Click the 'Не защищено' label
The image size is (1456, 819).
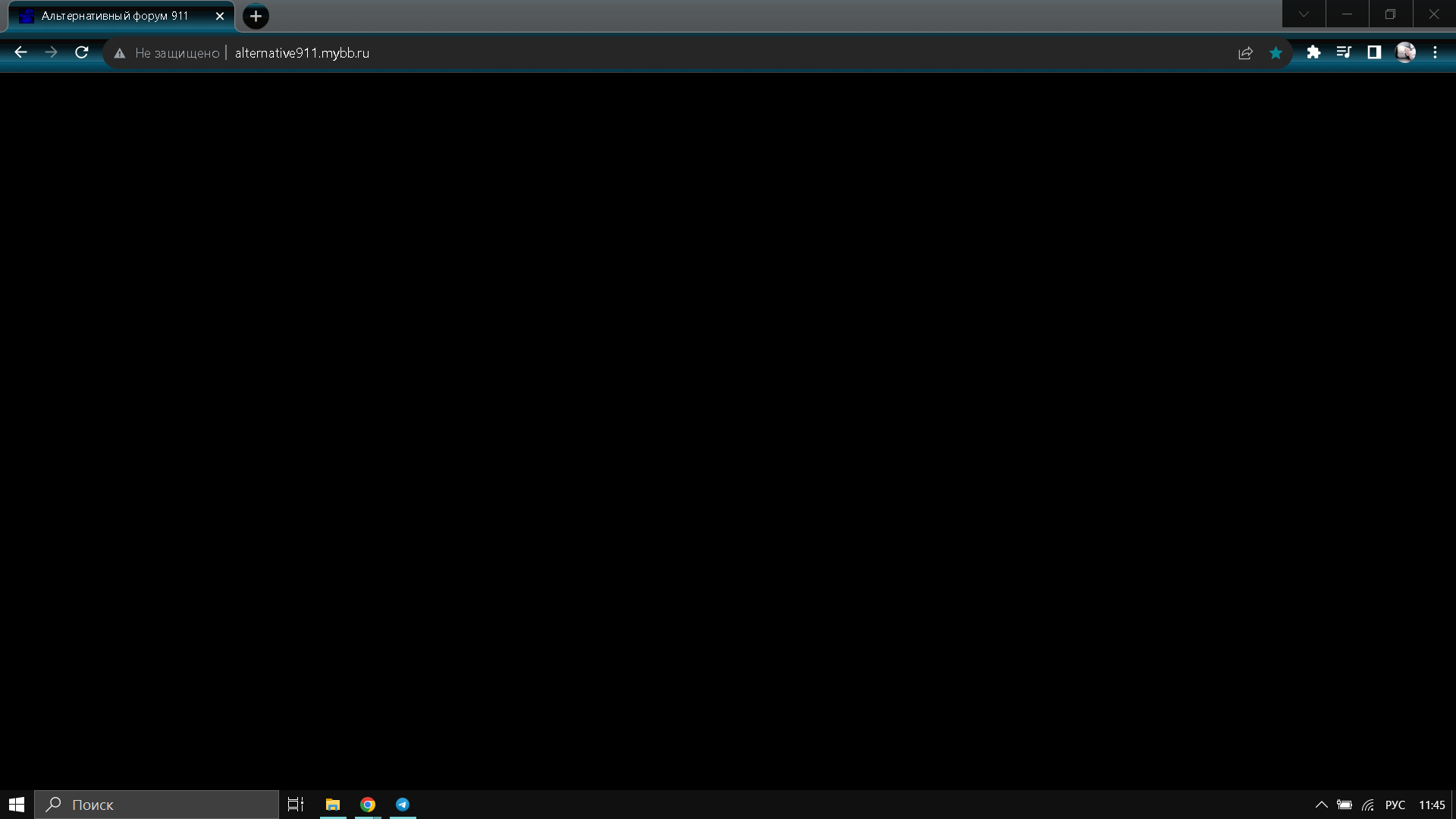(177, 53)
